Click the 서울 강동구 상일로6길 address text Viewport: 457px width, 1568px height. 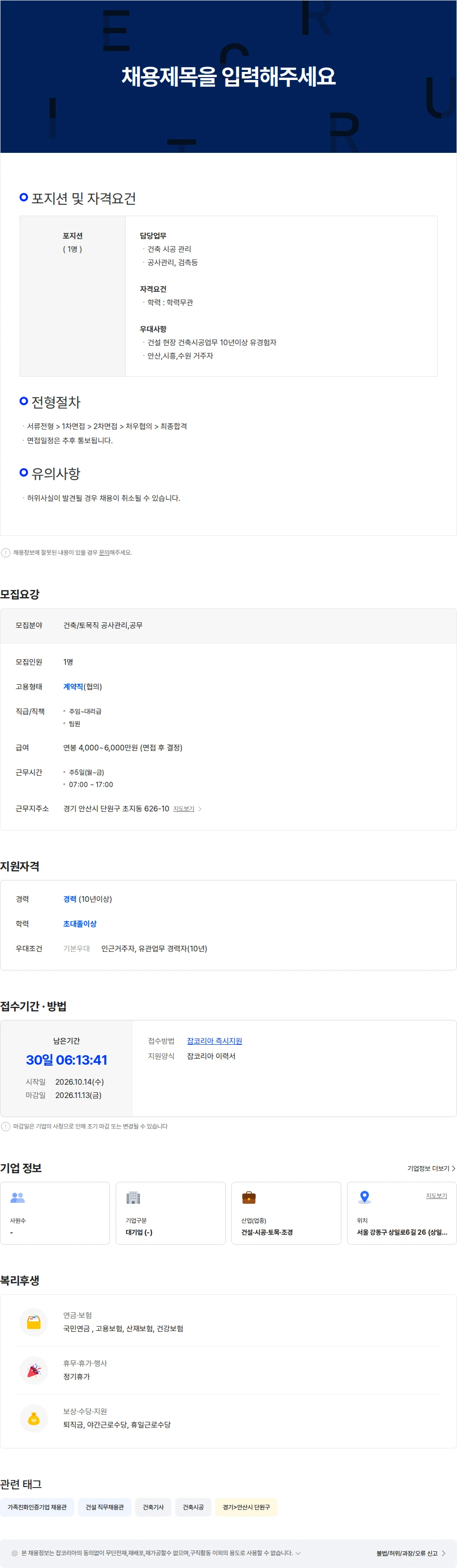click(x=402, y=1232)
